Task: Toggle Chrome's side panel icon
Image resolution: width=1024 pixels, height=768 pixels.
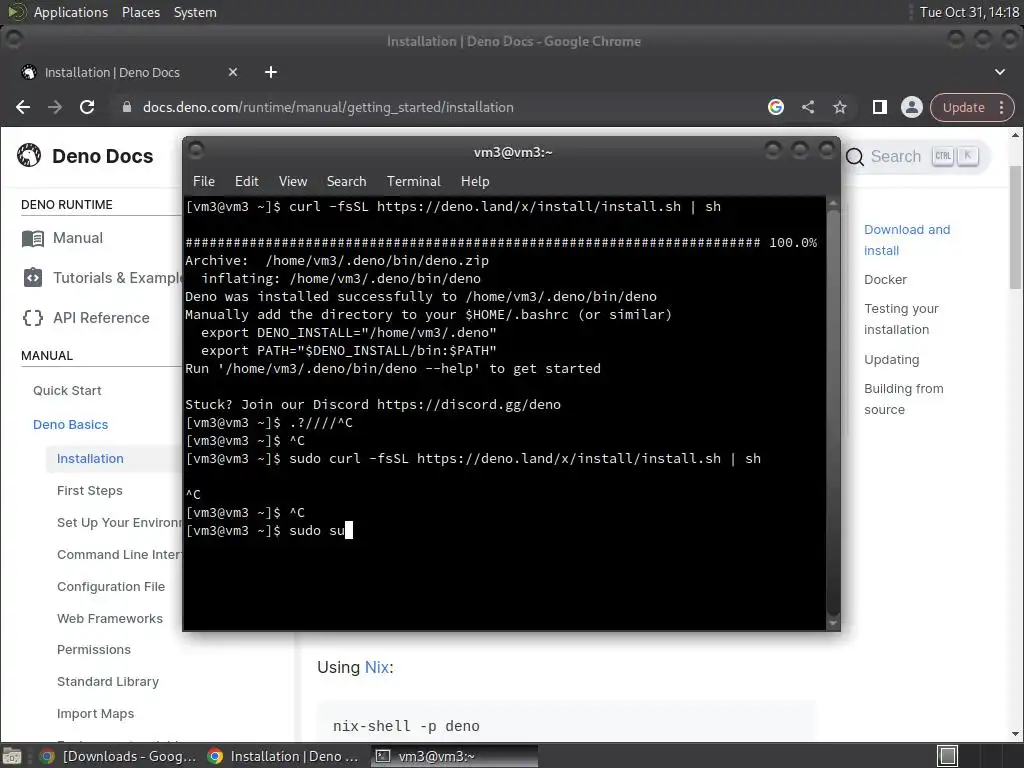Action: pos(880,107)
